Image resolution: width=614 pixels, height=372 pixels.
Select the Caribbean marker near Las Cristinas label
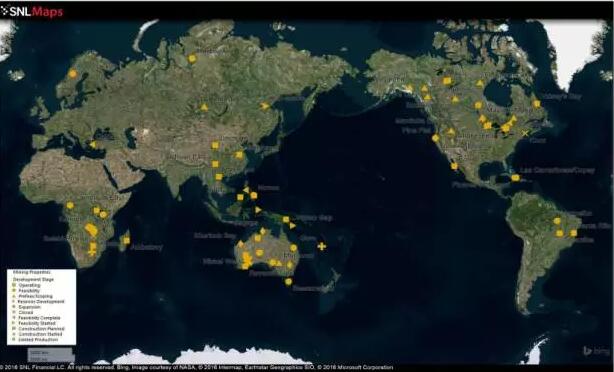coord(515,177)
